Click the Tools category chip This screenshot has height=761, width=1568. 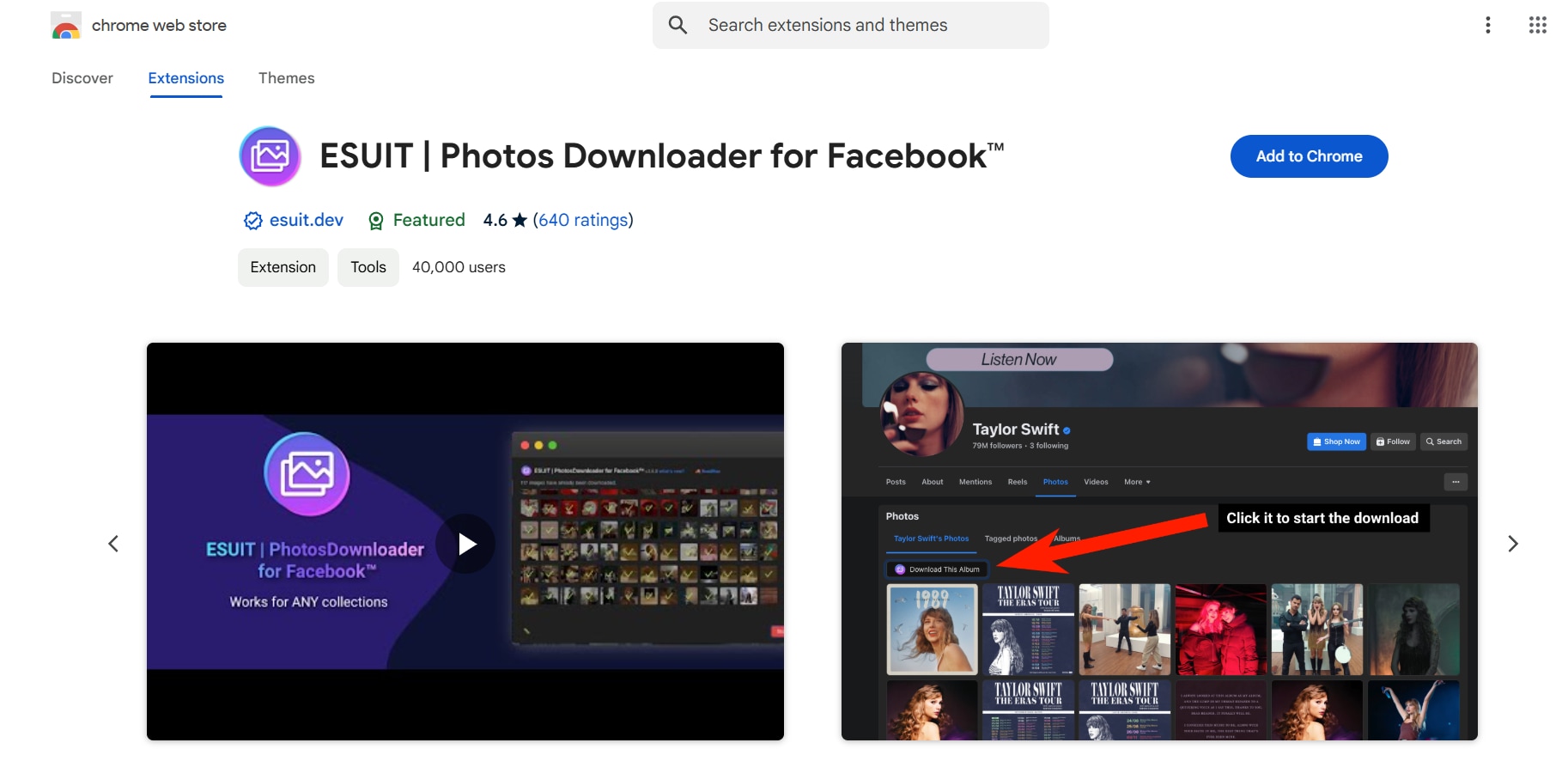368,267
